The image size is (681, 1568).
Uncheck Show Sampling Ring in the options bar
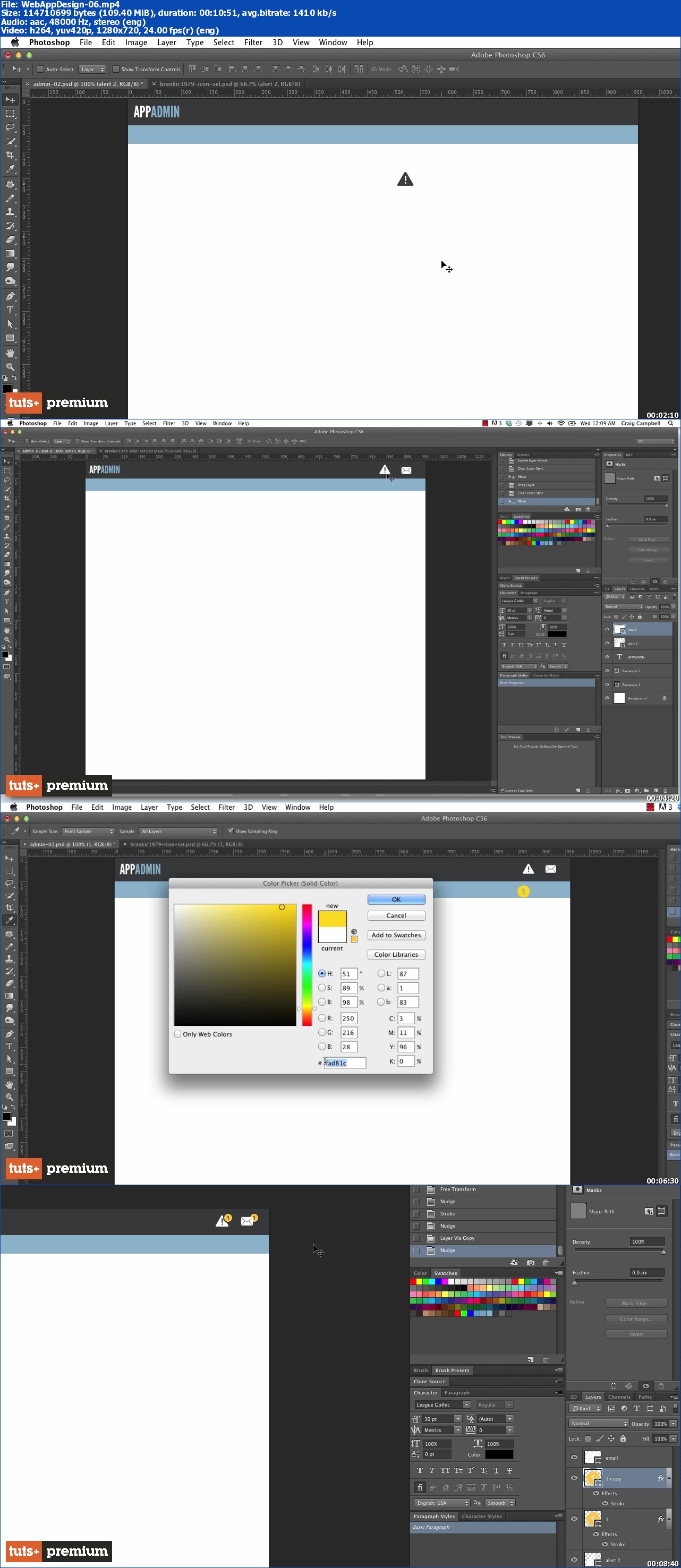[230, 831]
